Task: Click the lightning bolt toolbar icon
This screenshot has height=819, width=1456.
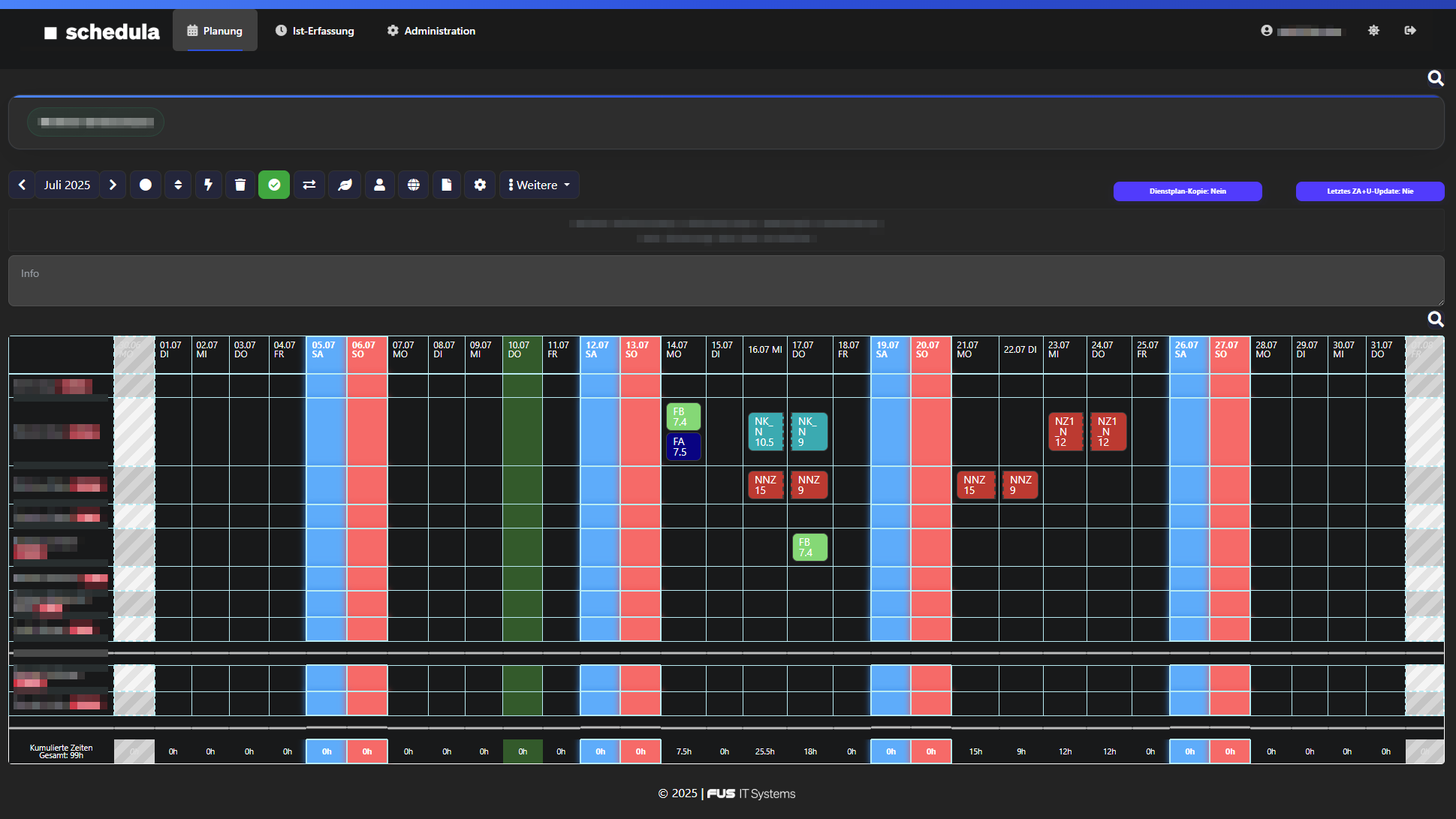Action: pyautogui.click(x=208, y=185)
